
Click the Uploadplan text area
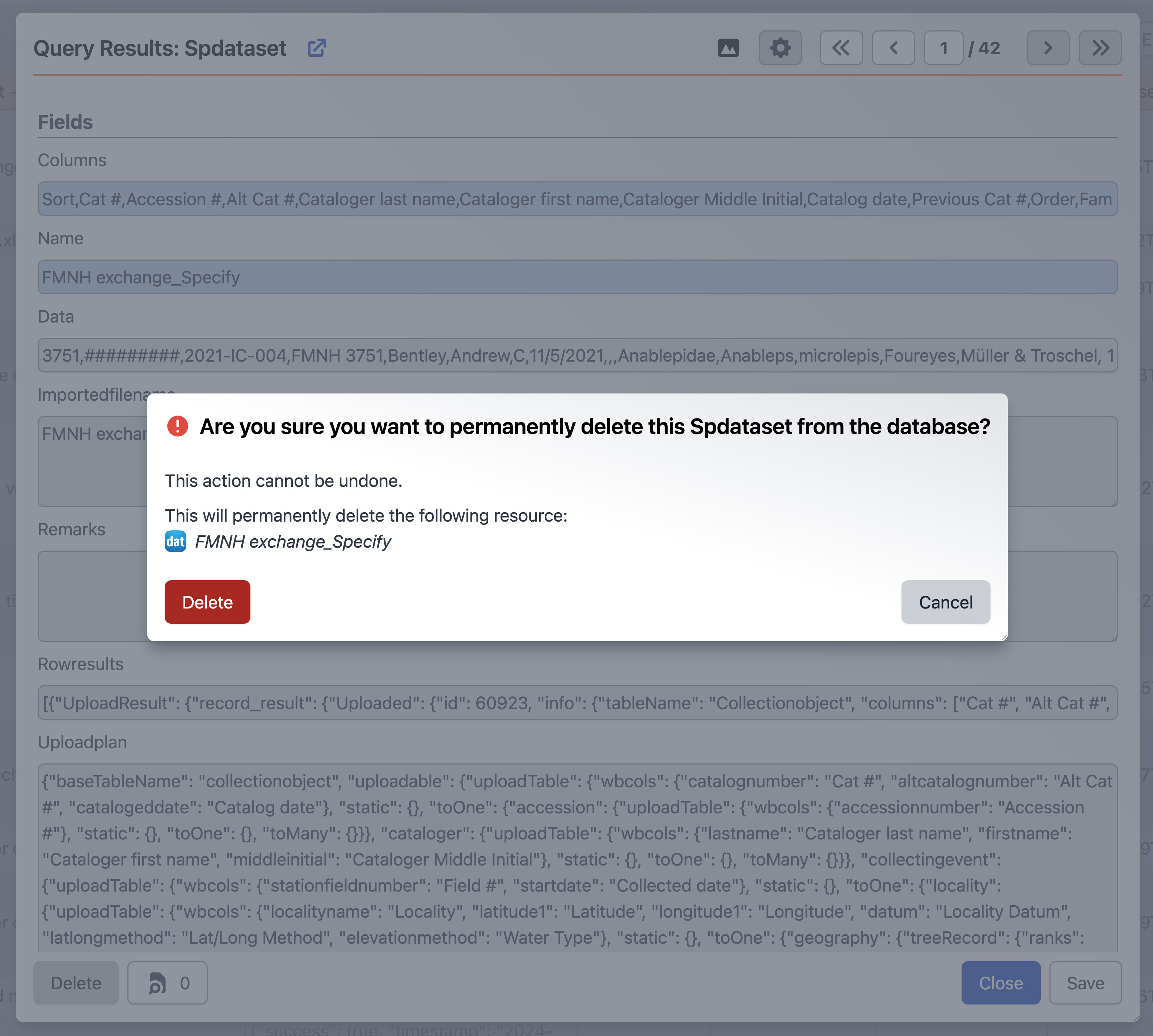coord(577,858)
